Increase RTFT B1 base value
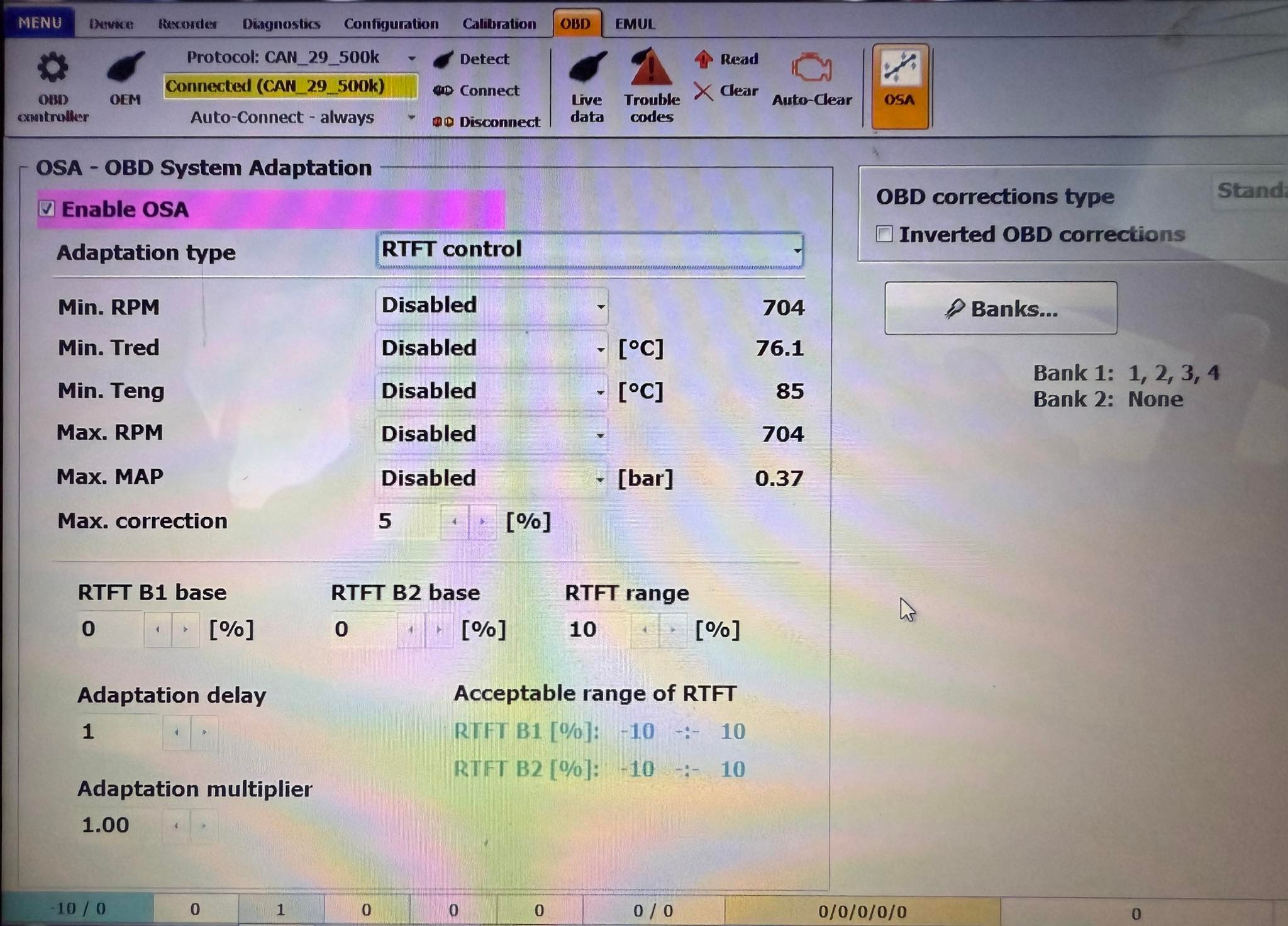The width and height of the screenshot is (1288, 926). pyautogui.click(x=186, y=629)
